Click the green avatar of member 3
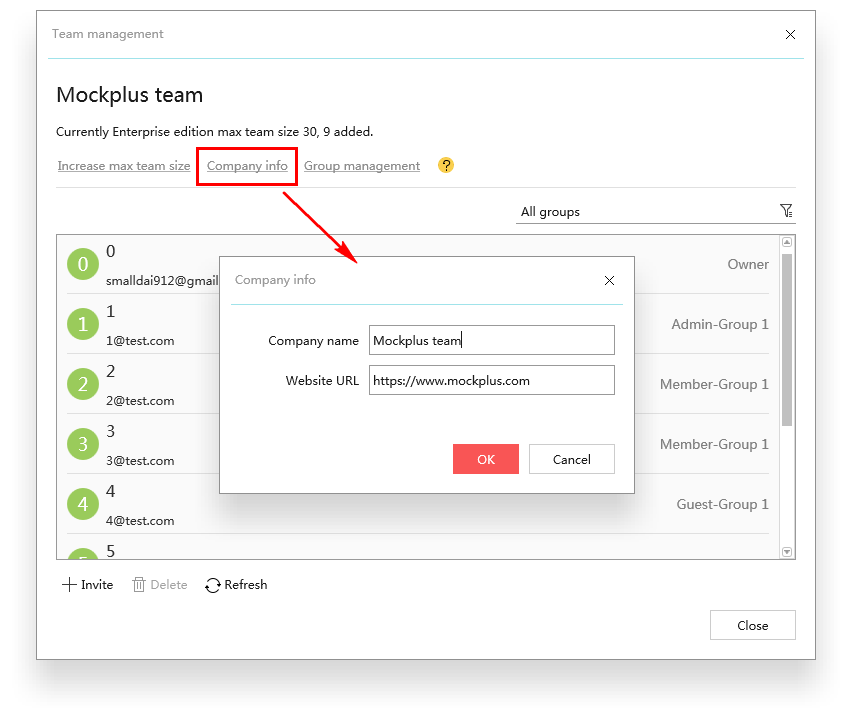Image resolution: width=852 pixels, height=724 pixels. tap(83, 444)
